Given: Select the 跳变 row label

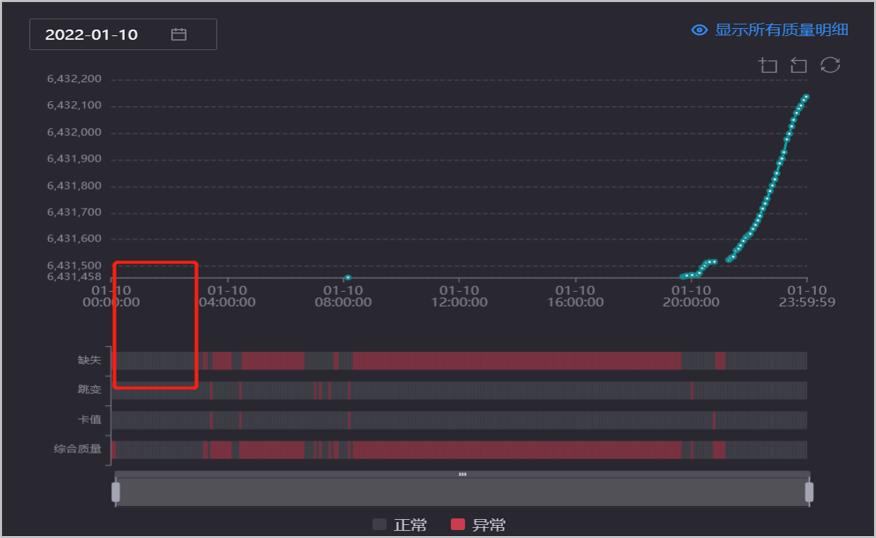Looking at the screenshot, I should [90, 389].
